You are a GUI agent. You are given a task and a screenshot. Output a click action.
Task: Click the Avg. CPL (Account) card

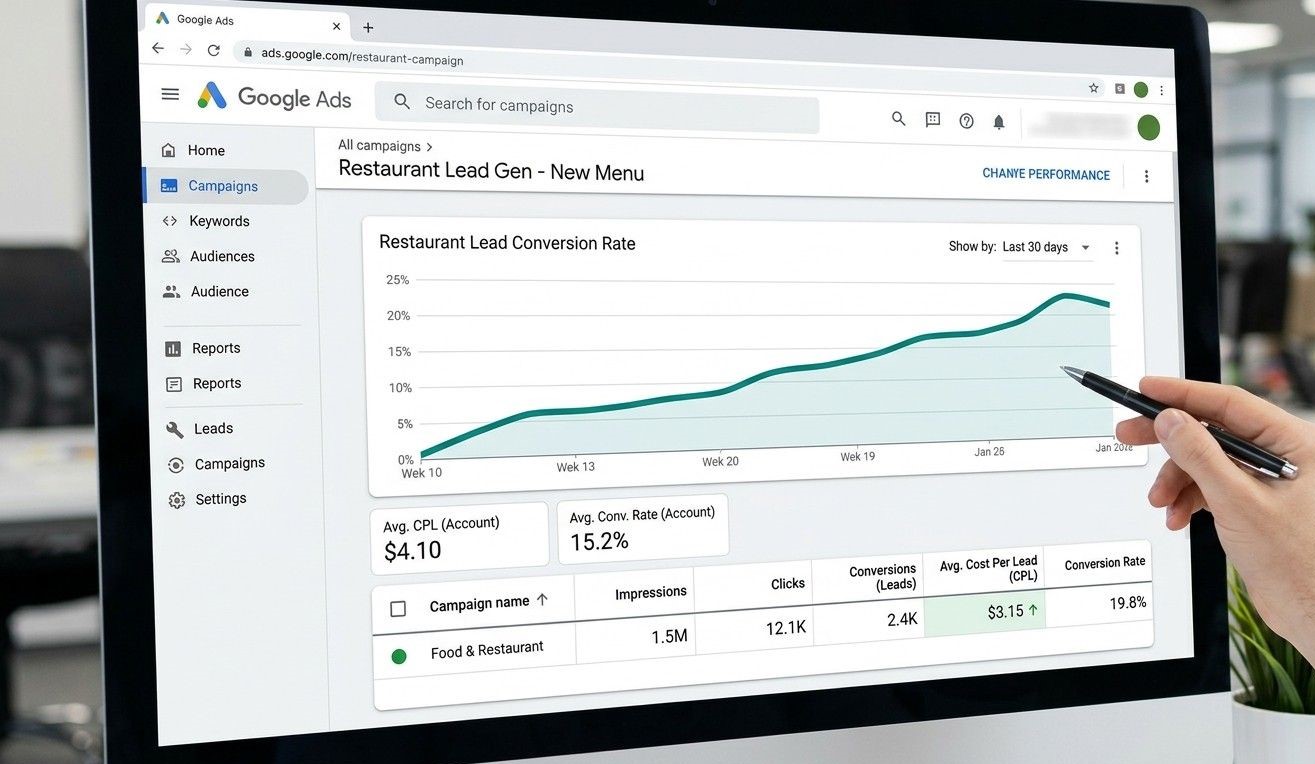(459, 538)
